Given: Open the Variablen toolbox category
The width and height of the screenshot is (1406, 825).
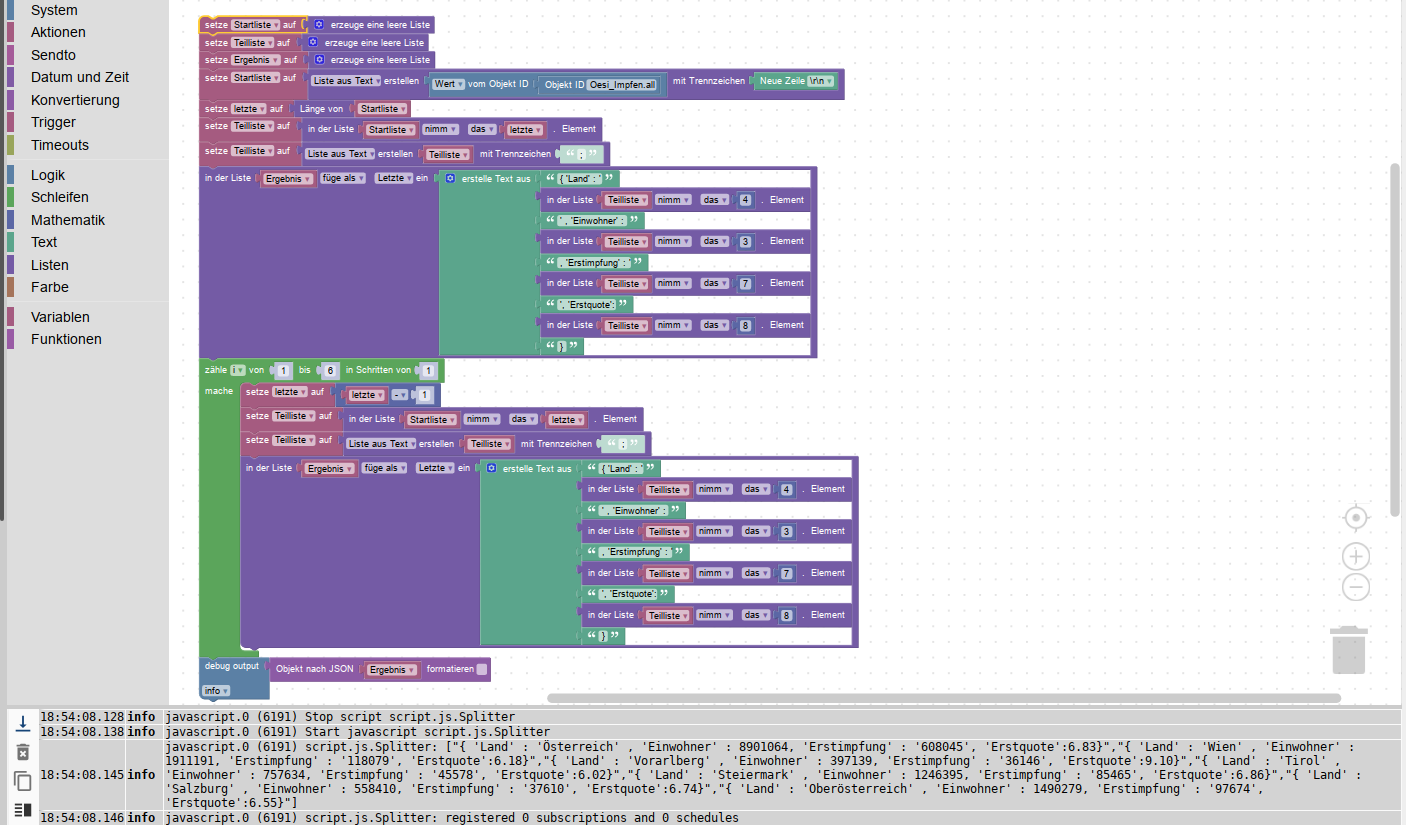Looking at the screenshot, I should click(60, 317).
